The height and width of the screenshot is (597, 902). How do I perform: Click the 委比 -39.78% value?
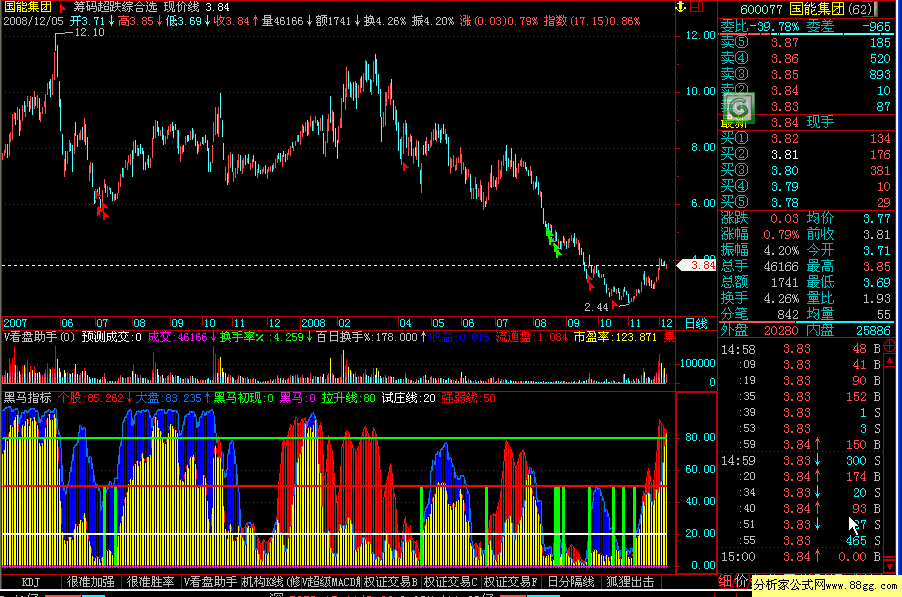(774, 26)
